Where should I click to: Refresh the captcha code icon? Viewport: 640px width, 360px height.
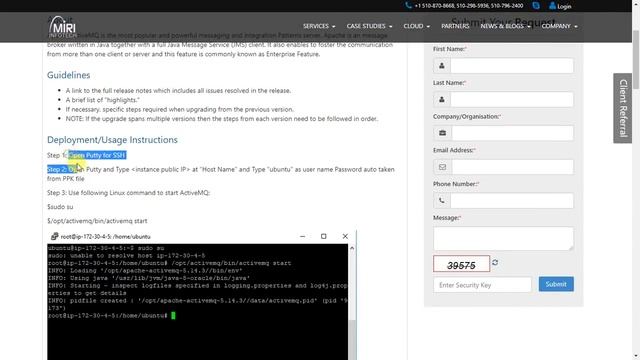[495, 262]
